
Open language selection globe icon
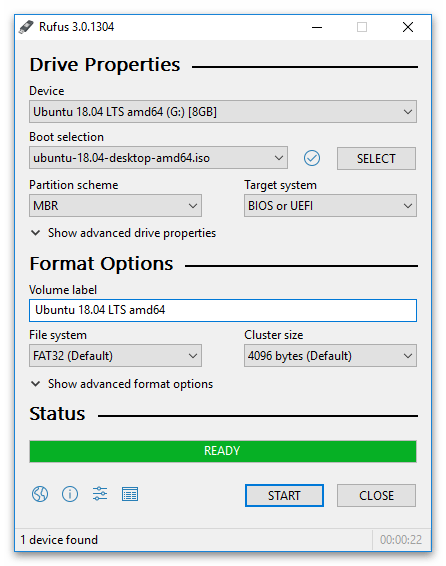point(40,494)
